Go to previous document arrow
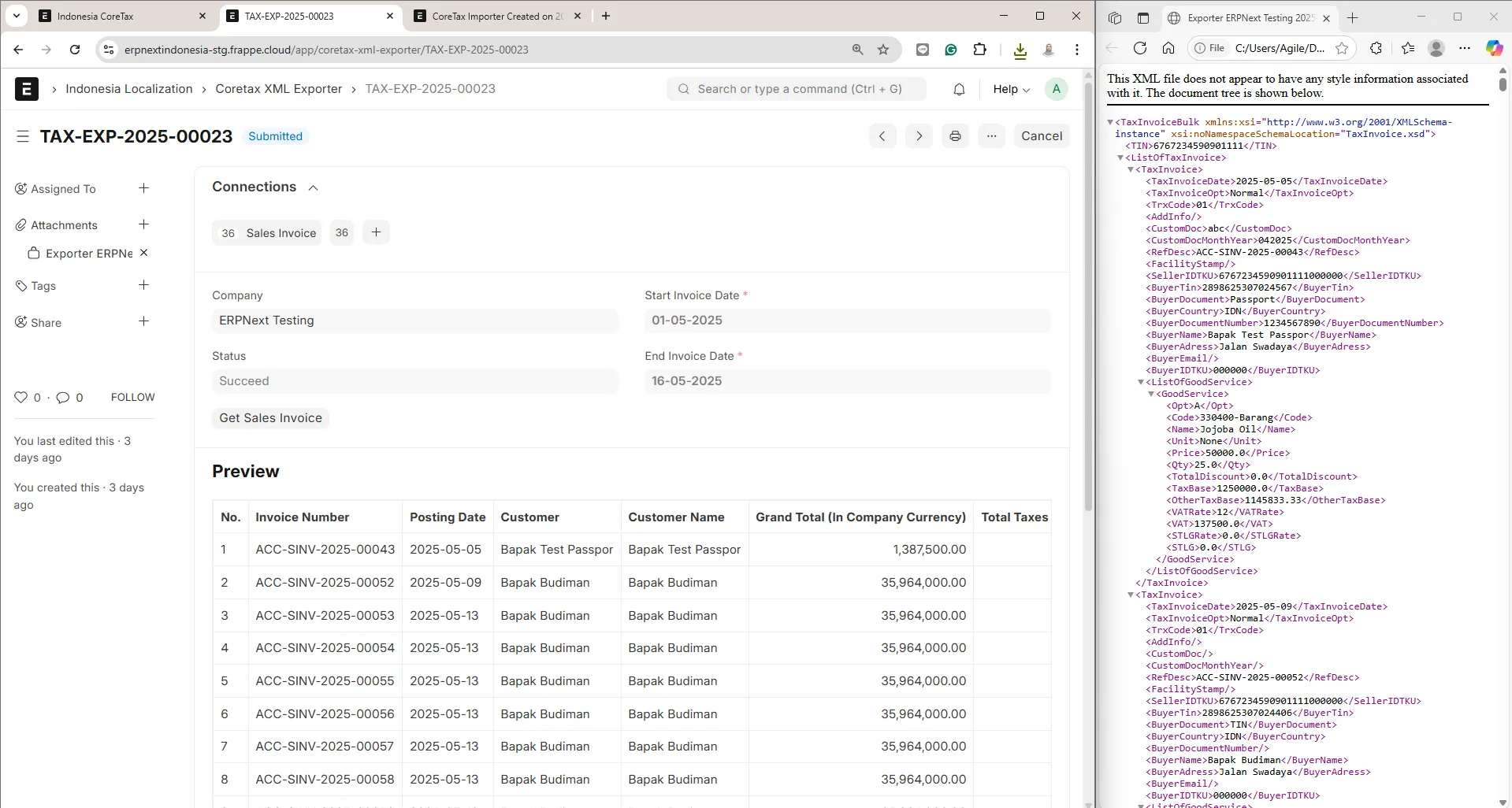 pyautogui.click(x=882, y=135)
